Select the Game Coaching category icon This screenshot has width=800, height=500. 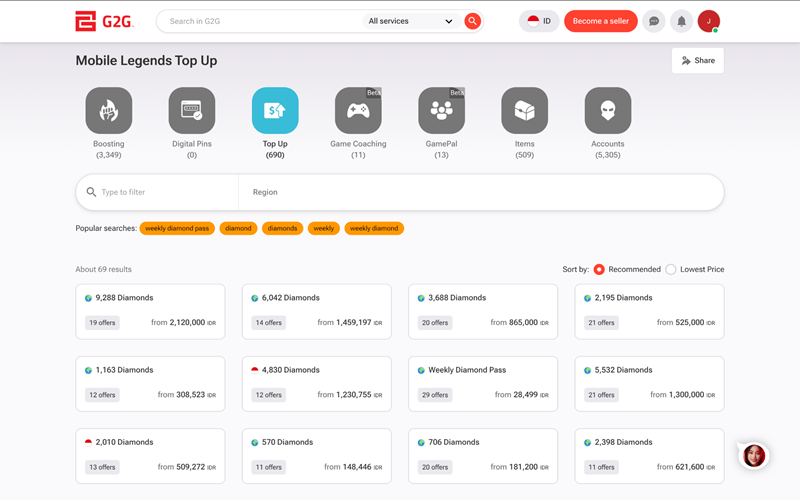(358, 110)
